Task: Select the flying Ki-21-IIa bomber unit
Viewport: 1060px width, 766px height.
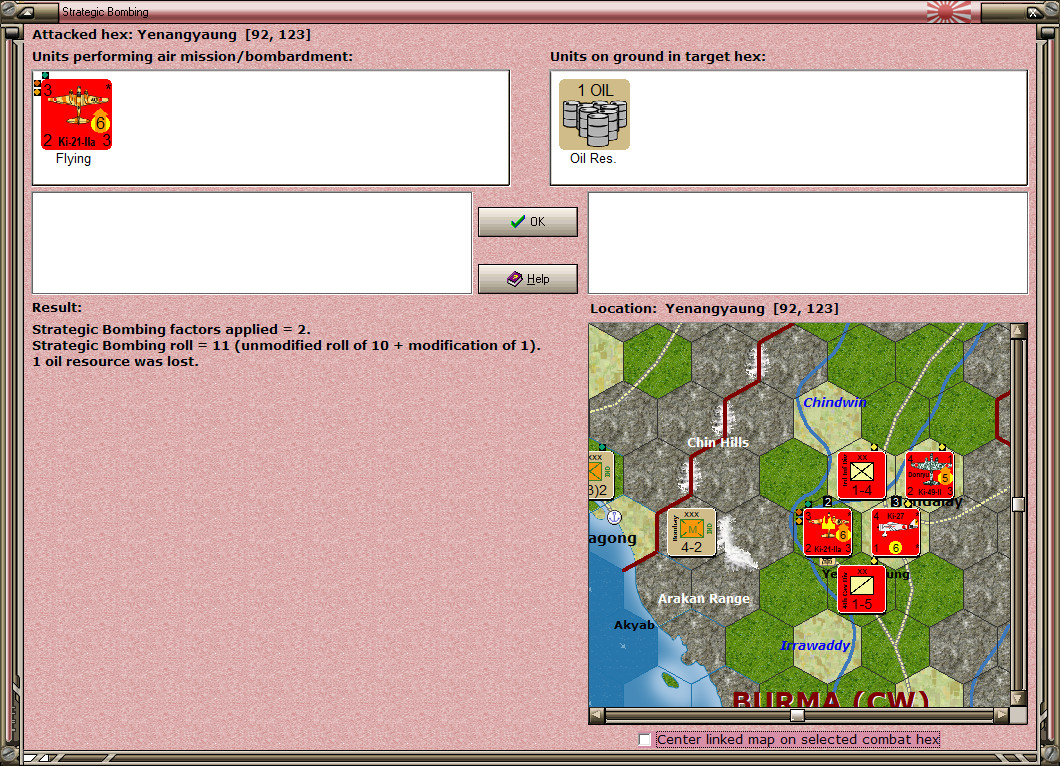Action: pyautogui.click(x=76, y=114)
